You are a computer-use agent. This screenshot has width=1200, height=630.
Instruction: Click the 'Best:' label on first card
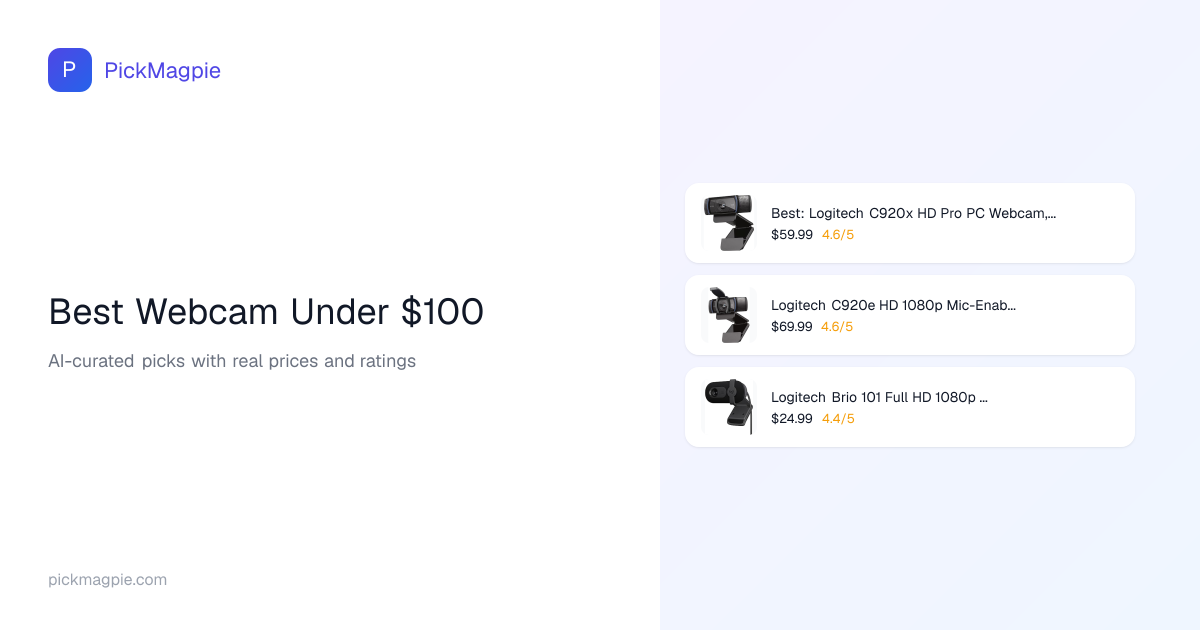[x=787, y=213]
